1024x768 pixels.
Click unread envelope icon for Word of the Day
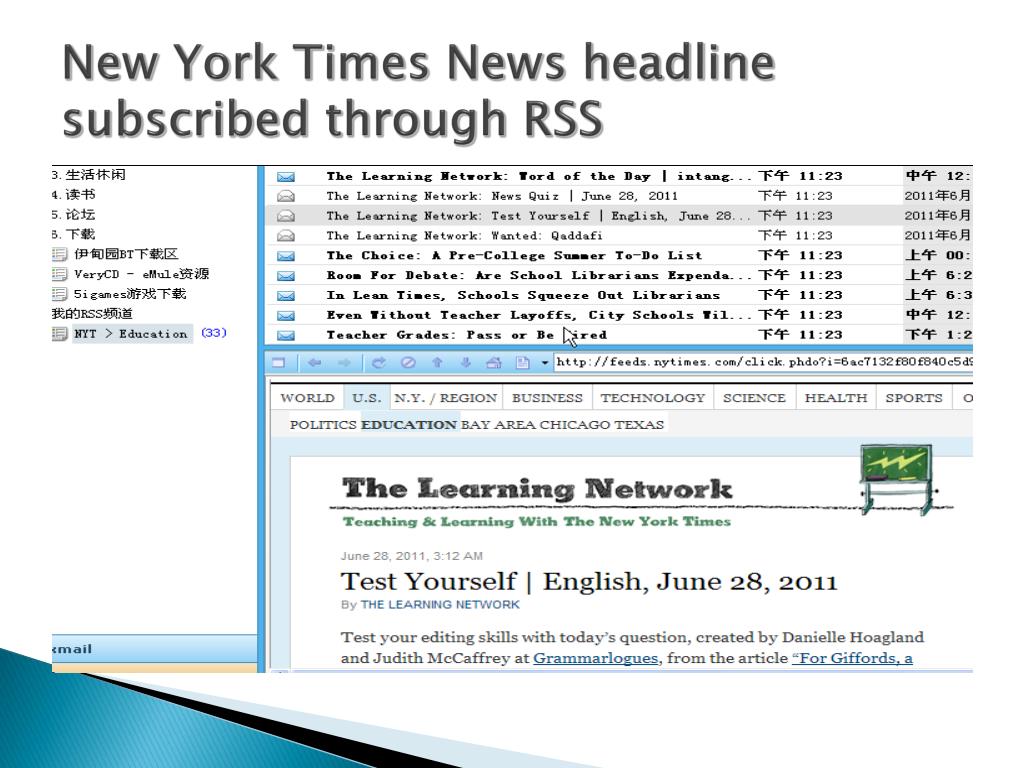285,176
